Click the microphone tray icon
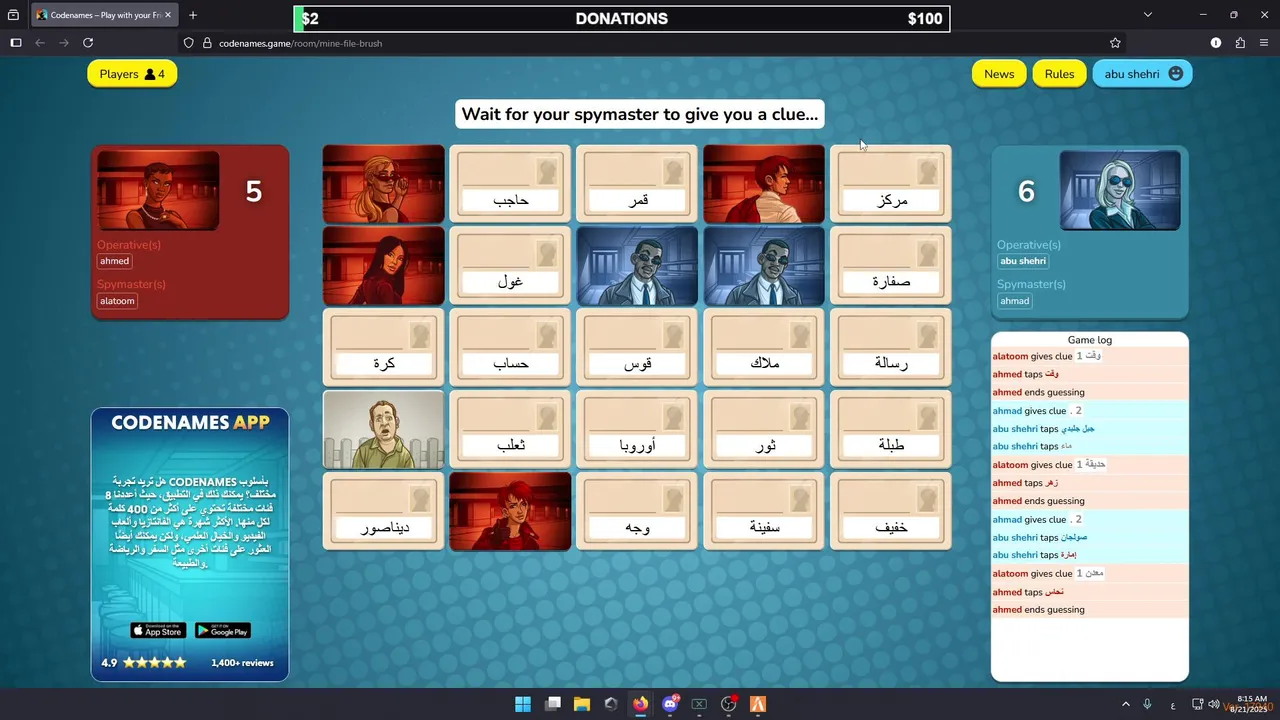1280x720 pixels. click(x=1147, y=704)
